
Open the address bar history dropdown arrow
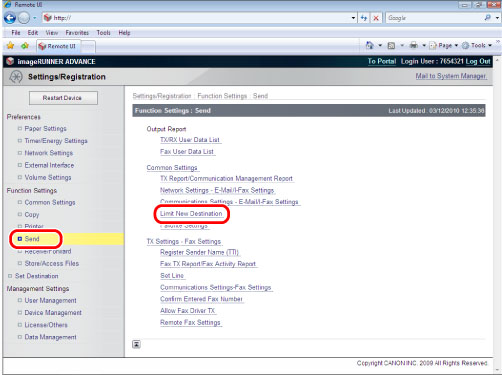click(x=353, y=18)
